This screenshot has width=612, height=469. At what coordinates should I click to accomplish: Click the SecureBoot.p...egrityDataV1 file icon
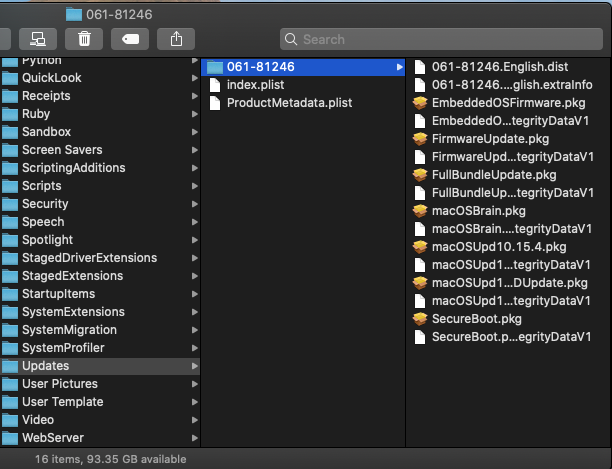[420, 337]
